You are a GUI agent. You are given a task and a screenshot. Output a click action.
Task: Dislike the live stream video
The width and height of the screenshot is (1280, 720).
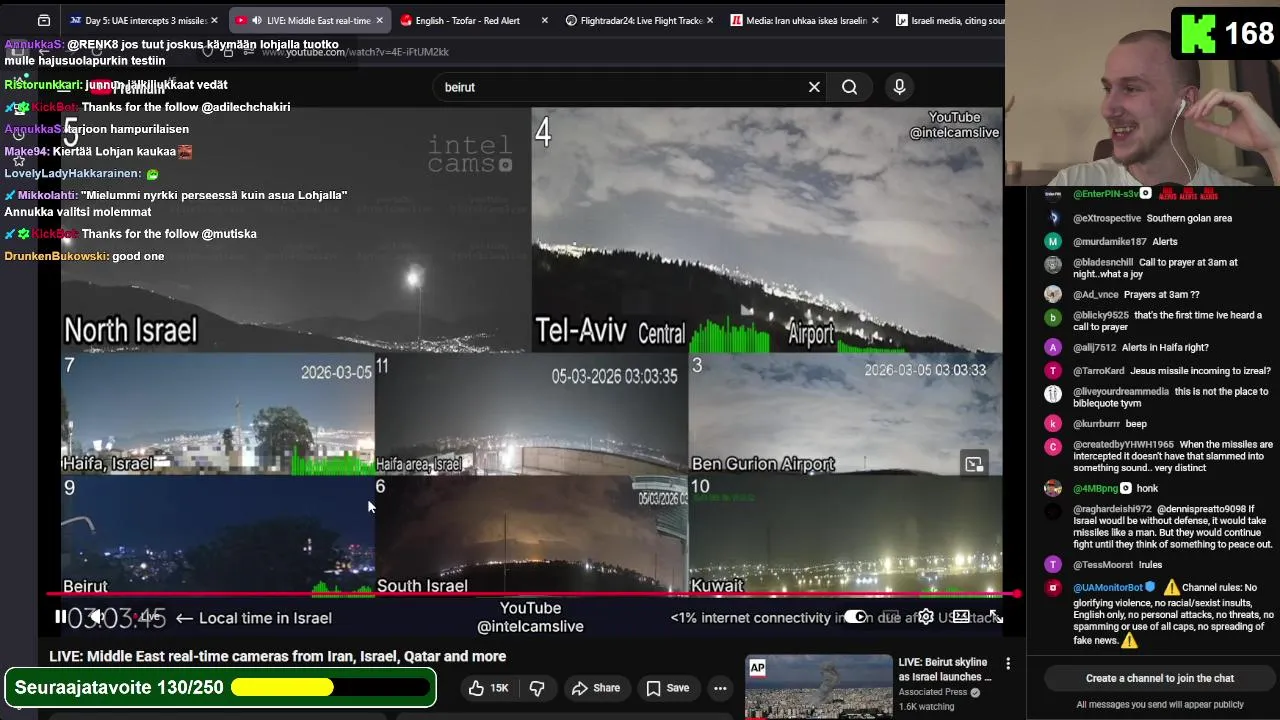coord(537,688)
